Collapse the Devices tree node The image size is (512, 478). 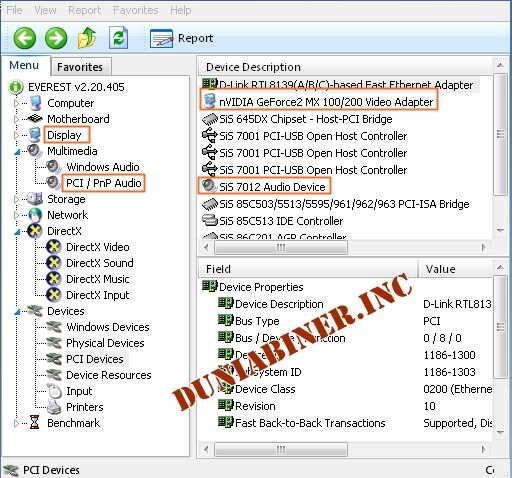[x=17, y=312]
